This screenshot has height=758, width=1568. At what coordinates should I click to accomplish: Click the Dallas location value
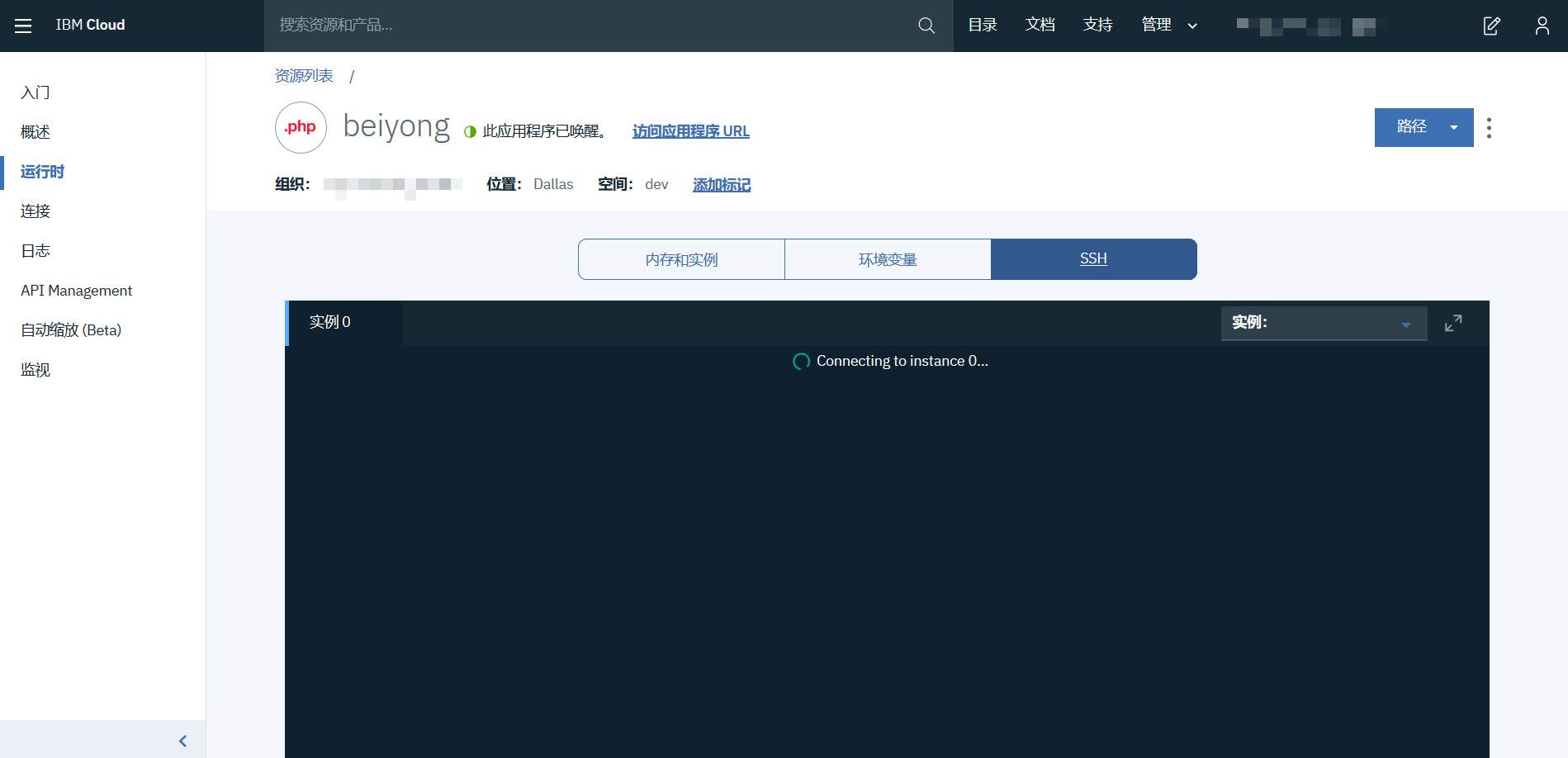coord(553,185)
